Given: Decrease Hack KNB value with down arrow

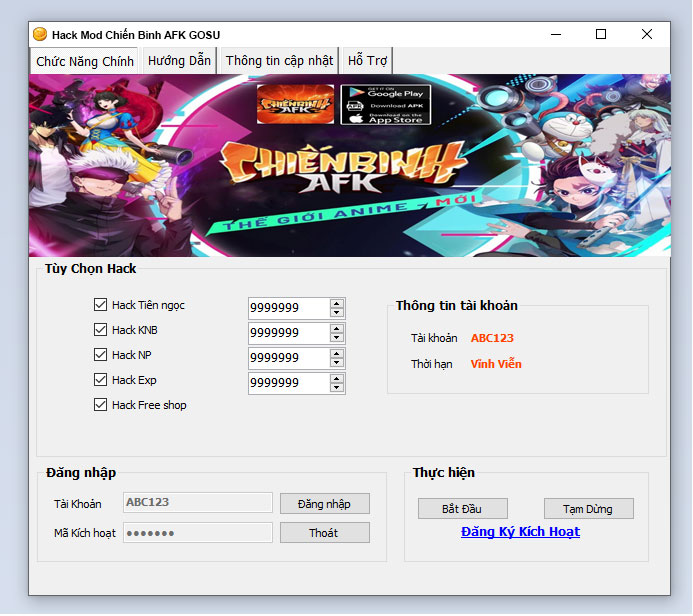Looking at the screenshot, I should pyautogui.click(x=337, y=338).
